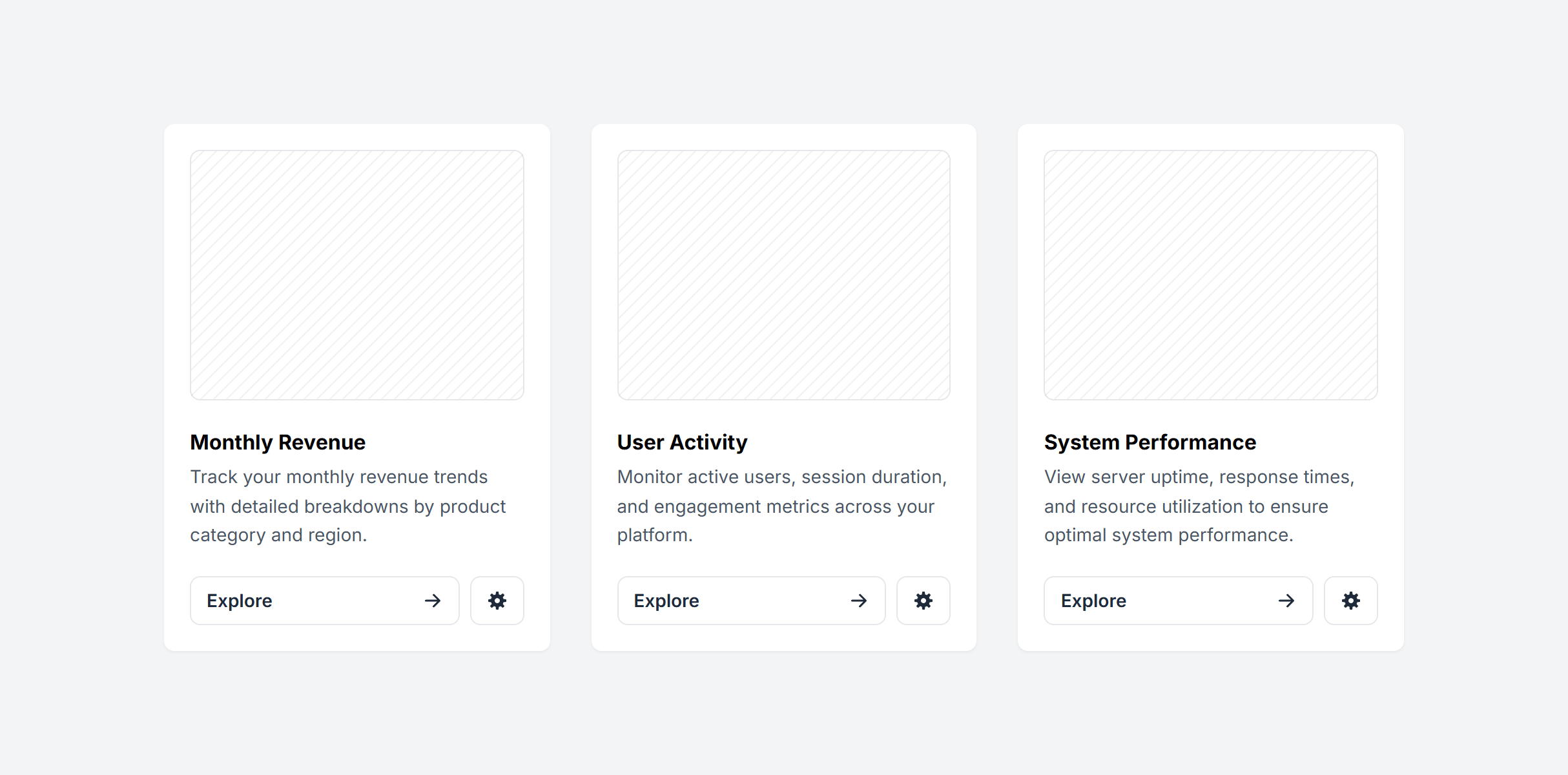Click Explore button under Monthly Revenue
Viewport: 1568px width, 775px height.
pyautogui.click(x=324, y=601)
